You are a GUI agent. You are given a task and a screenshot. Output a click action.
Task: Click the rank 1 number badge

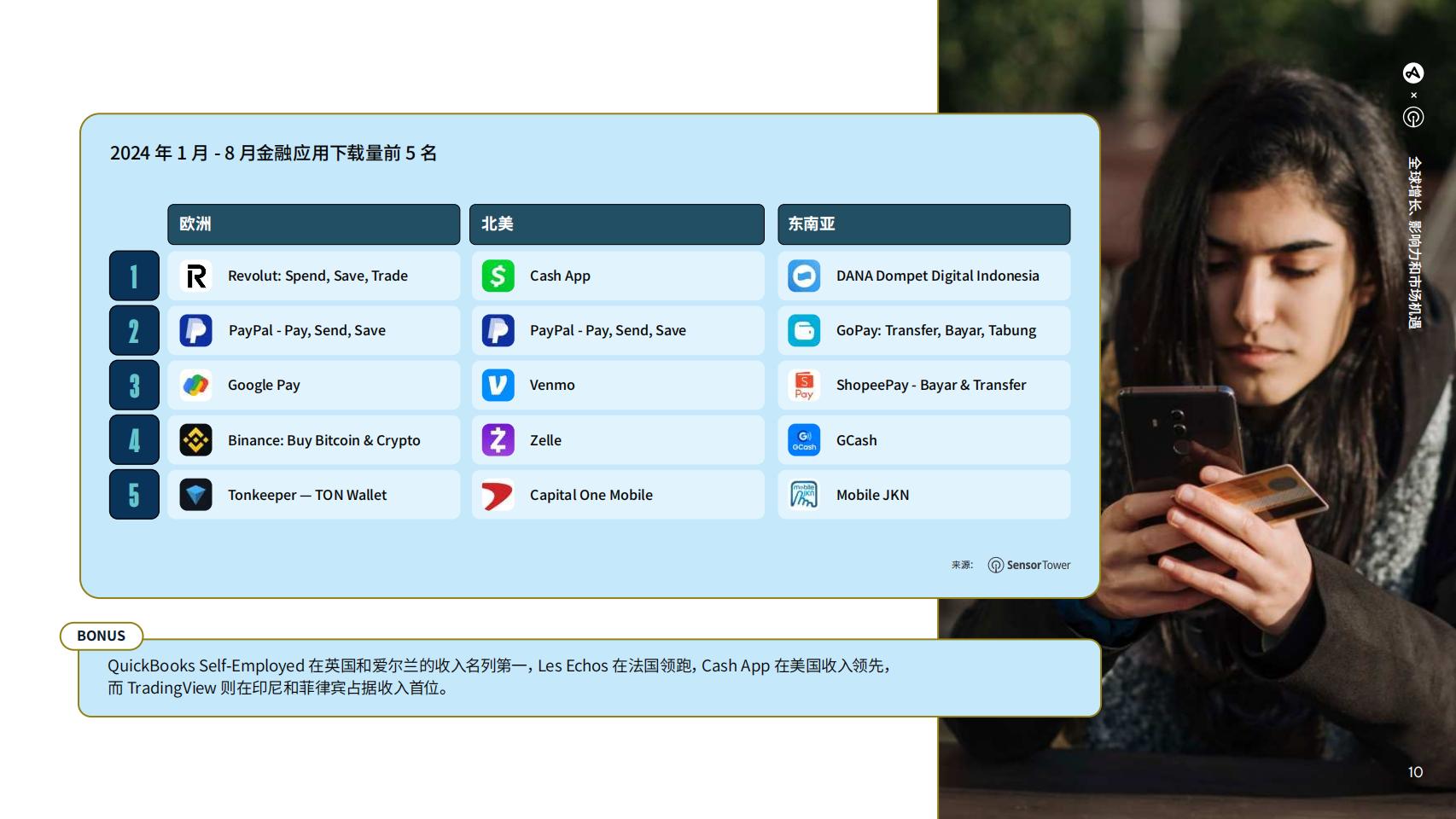click(134, 276)
